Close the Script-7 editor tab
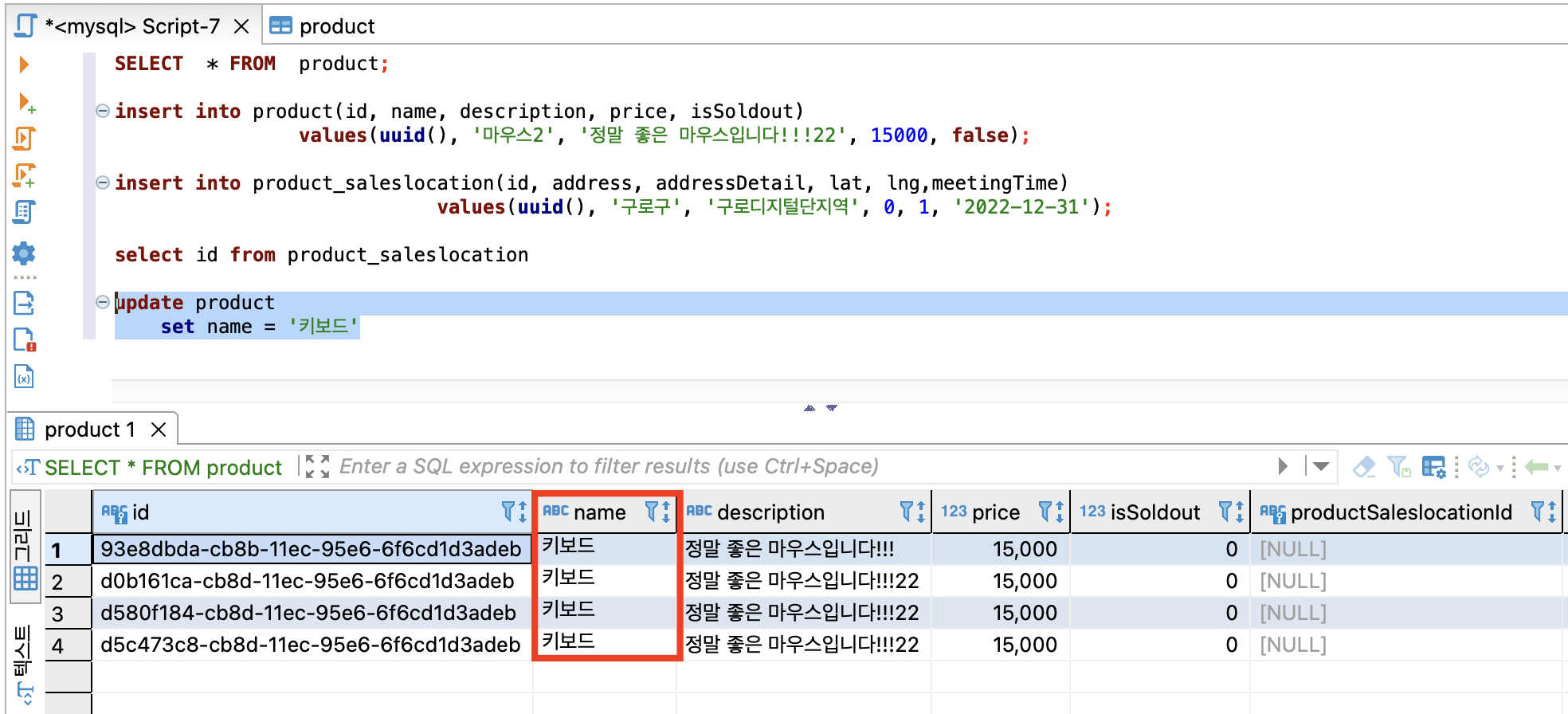 (x=241, y=26)
